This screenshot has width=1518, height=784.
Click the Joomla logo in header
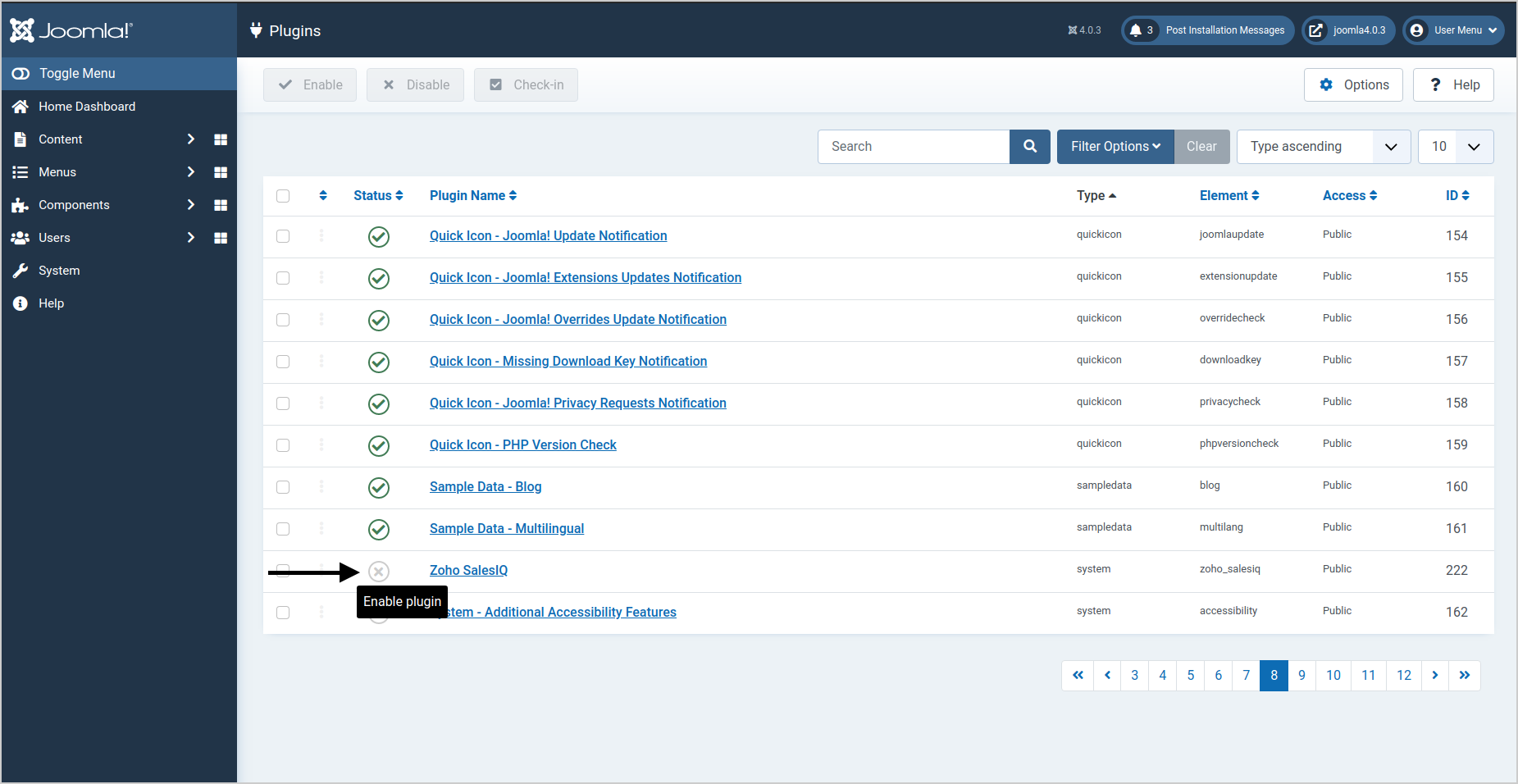pyautogui.click(x=71, y=30)
